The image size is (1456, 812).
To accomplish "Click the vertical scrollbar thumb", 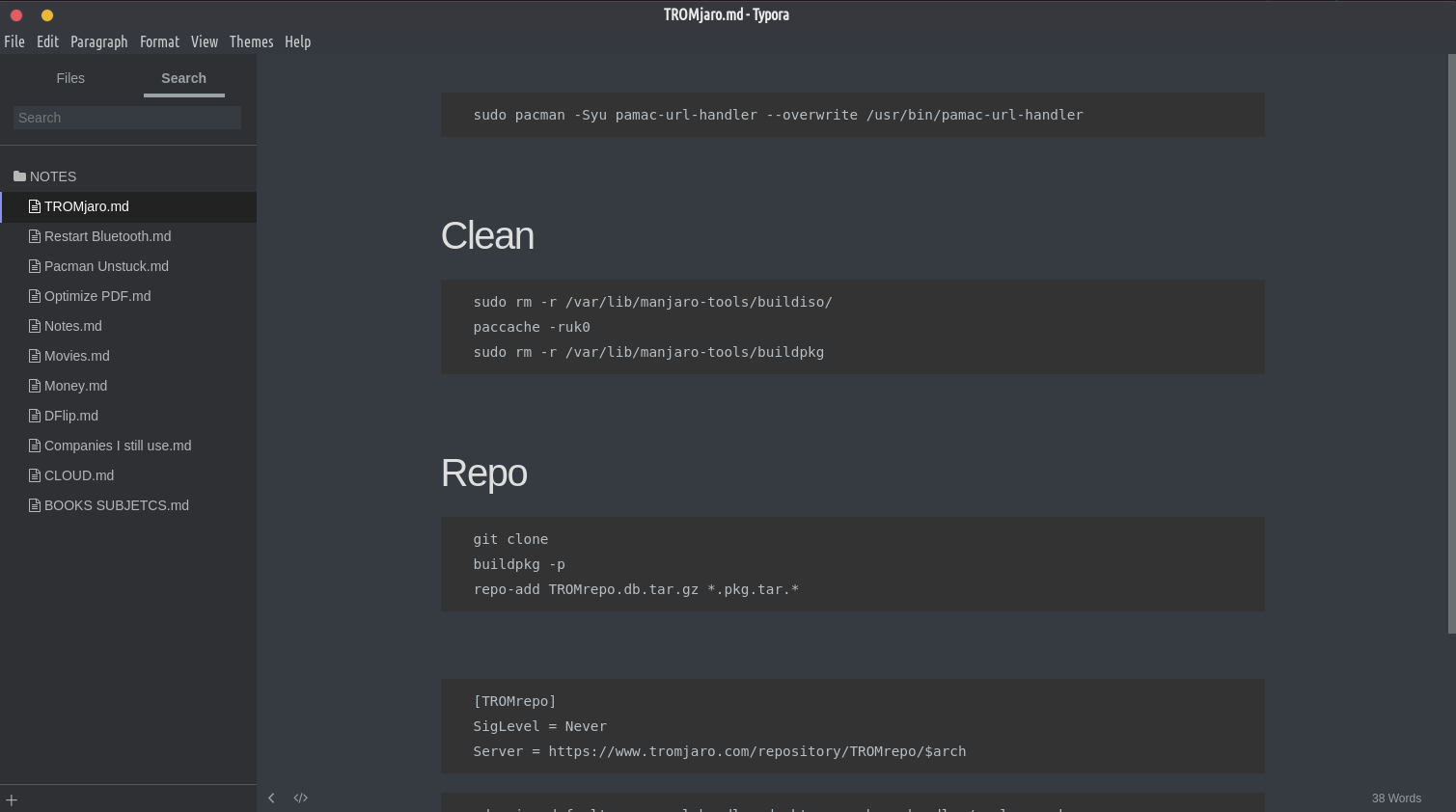I will 1451,344.
